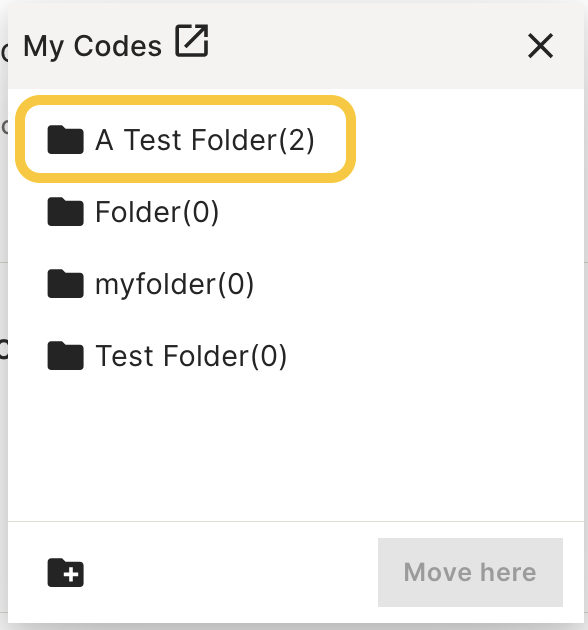Pick Test Folder(0) as the destination

[x=191, y=356]
